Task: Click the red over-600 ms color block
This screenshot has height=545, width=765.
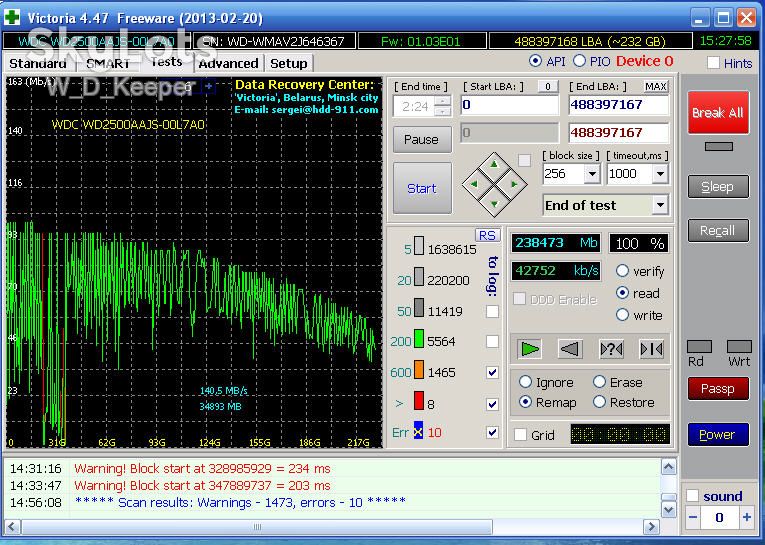Action: pos(419,401)
